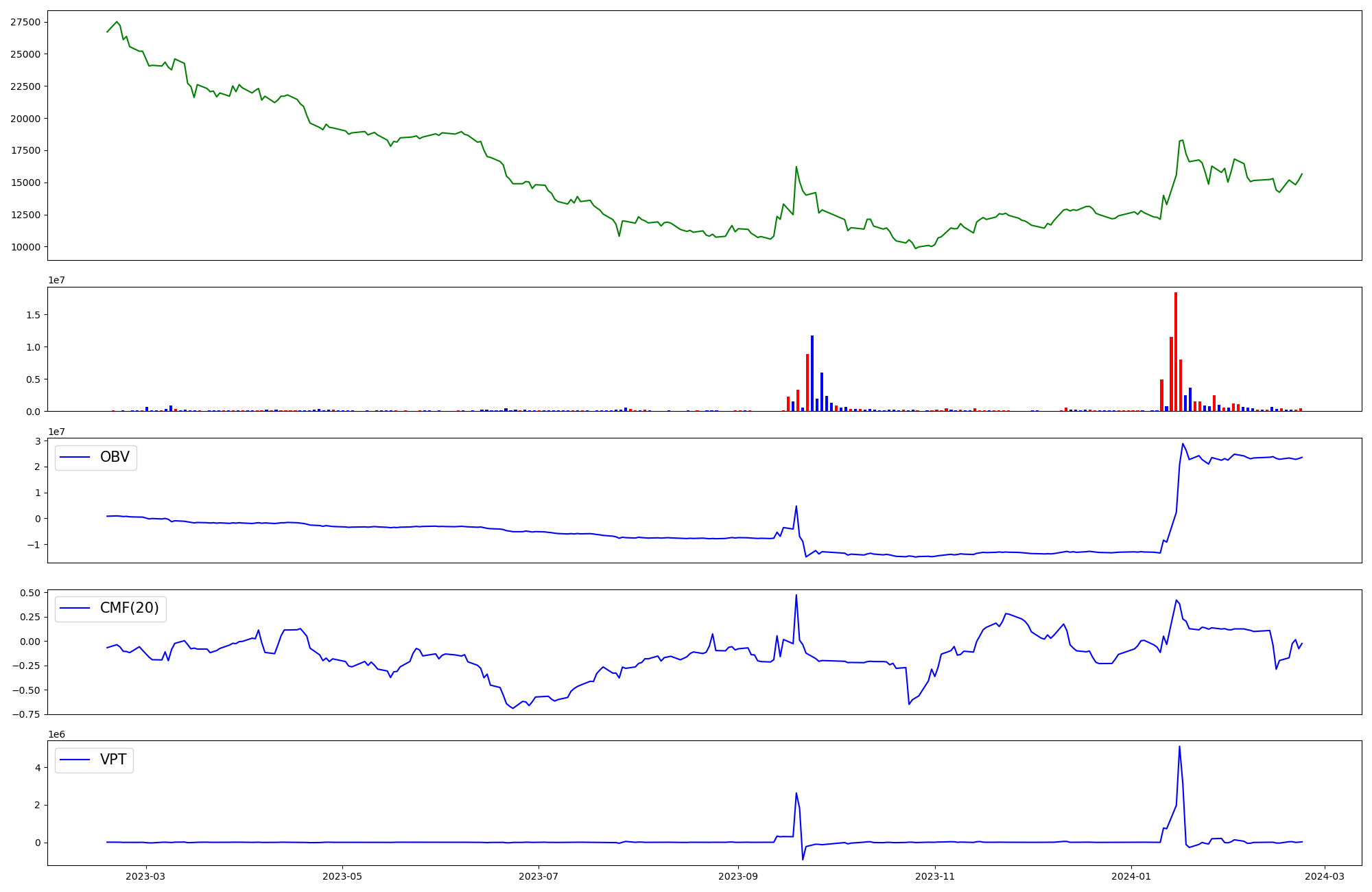
Task: Click the -0.75 tick on CMF axis
Action: tap(25, 714)
